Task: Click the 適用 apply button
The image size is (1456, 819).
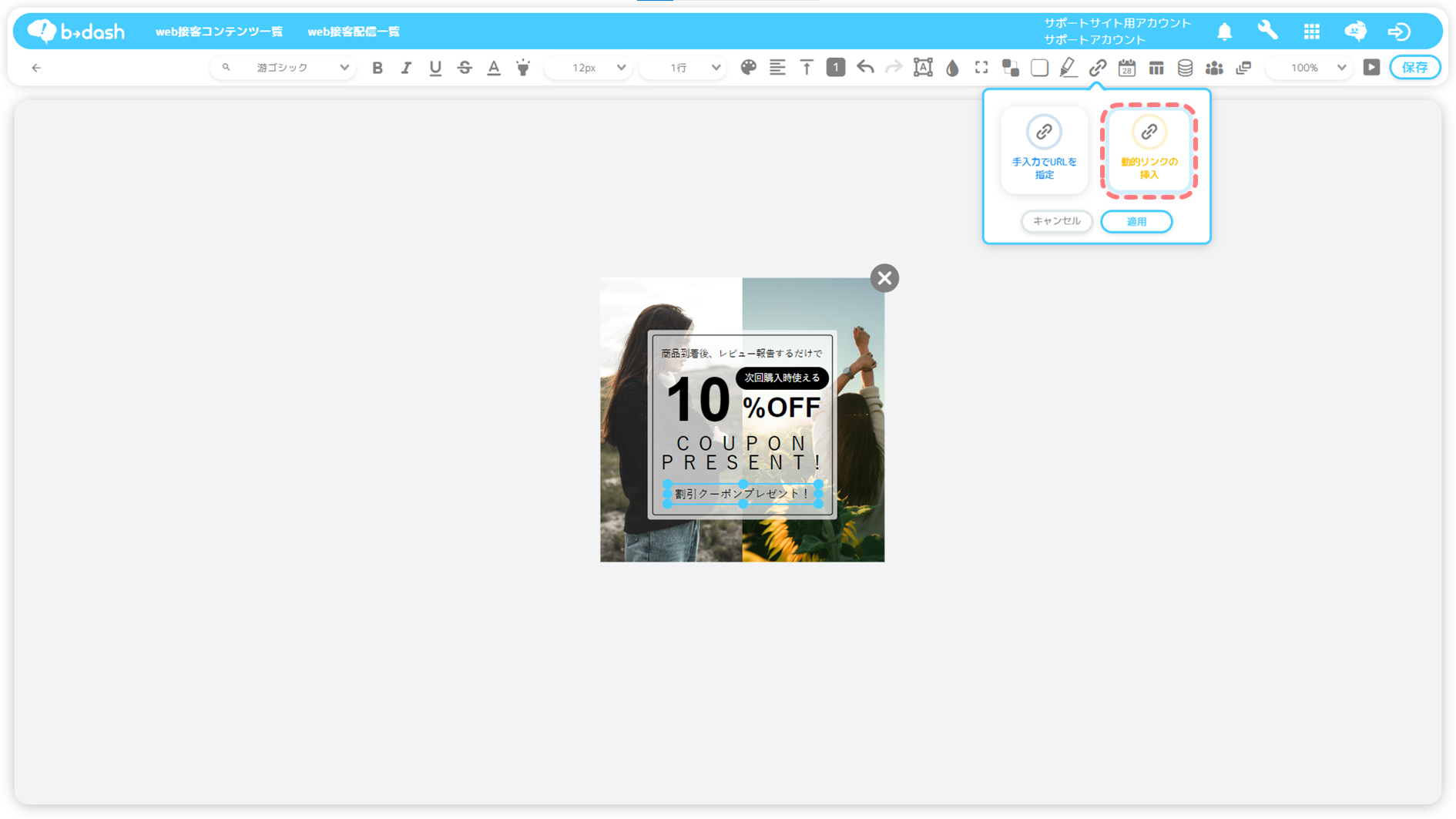Action: coord(1136,222)
